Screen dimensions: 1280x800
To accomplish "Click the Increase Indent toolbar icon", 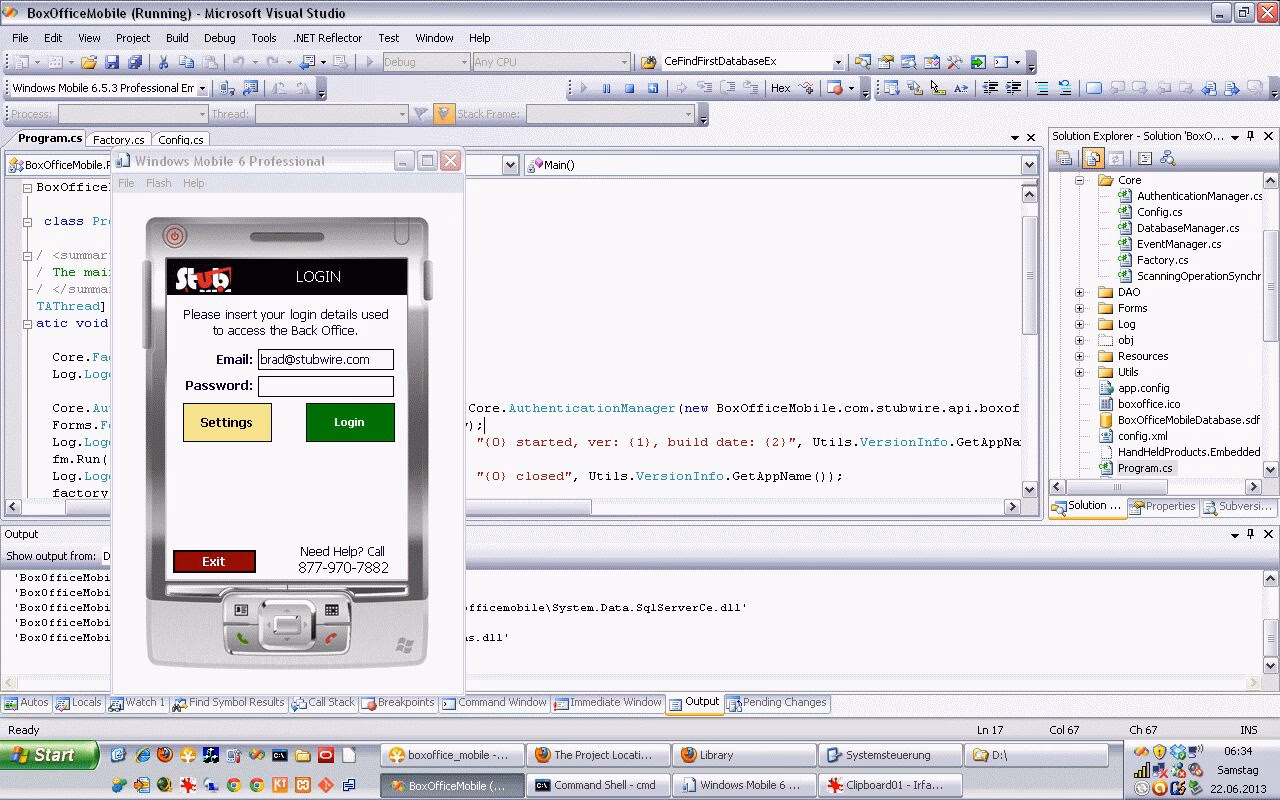I will (1013, 88).
